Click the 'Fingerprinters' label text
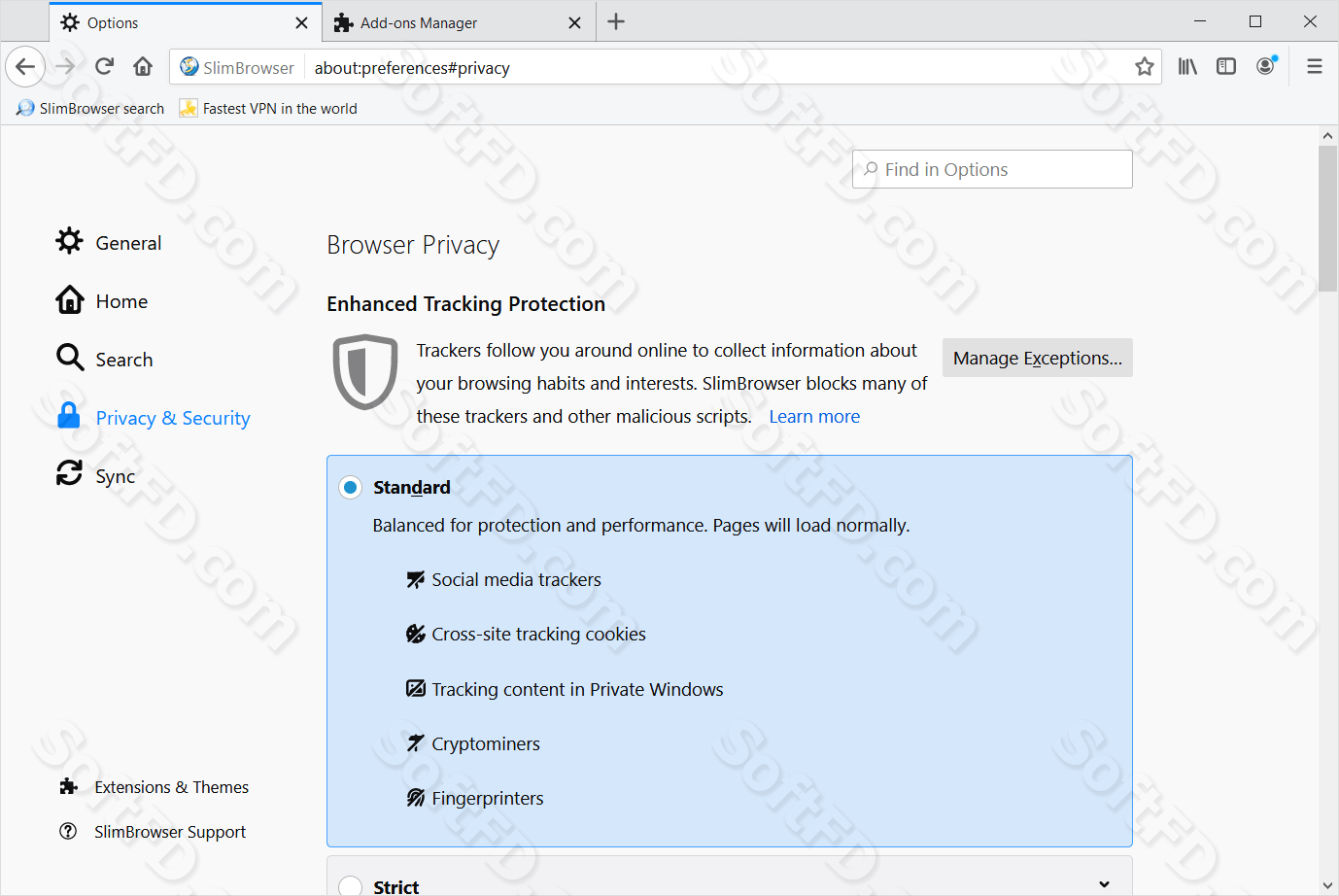The width and height of the screenshot is (1339, 896). coord(488,798)
